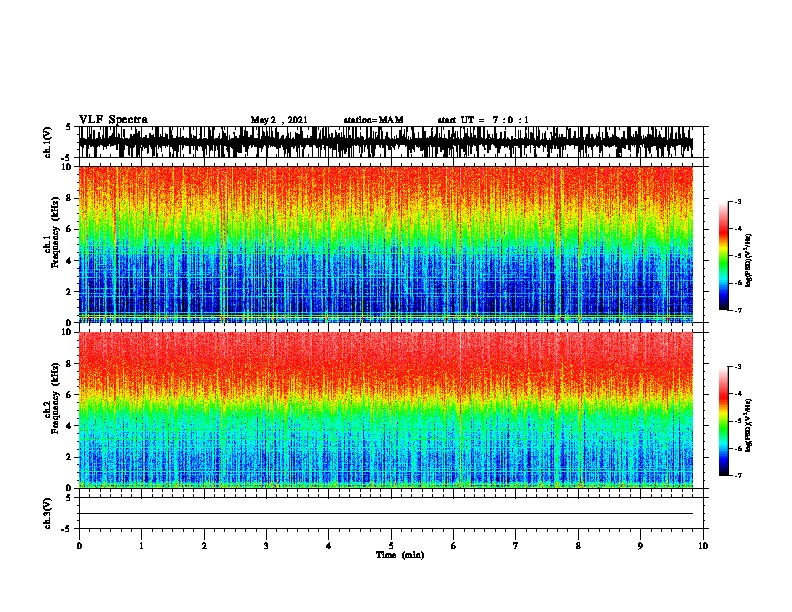Click the "-5" tick on ch.3(V) axis

[x=67, y=529]
